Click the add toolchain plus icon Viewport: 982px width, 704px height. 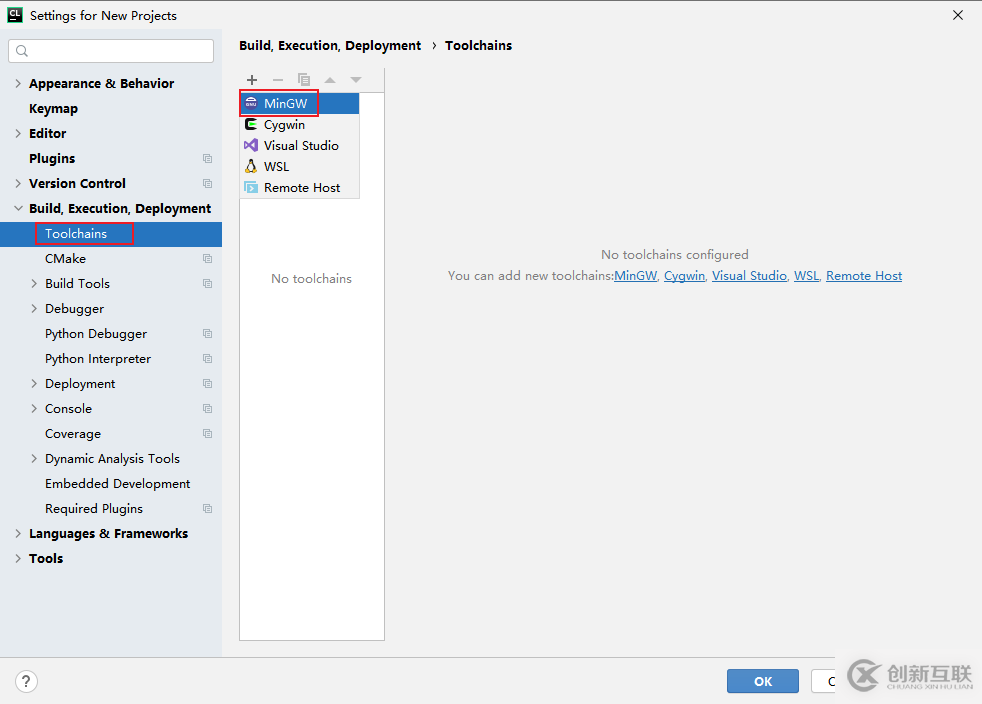click(x=252, y=80)
